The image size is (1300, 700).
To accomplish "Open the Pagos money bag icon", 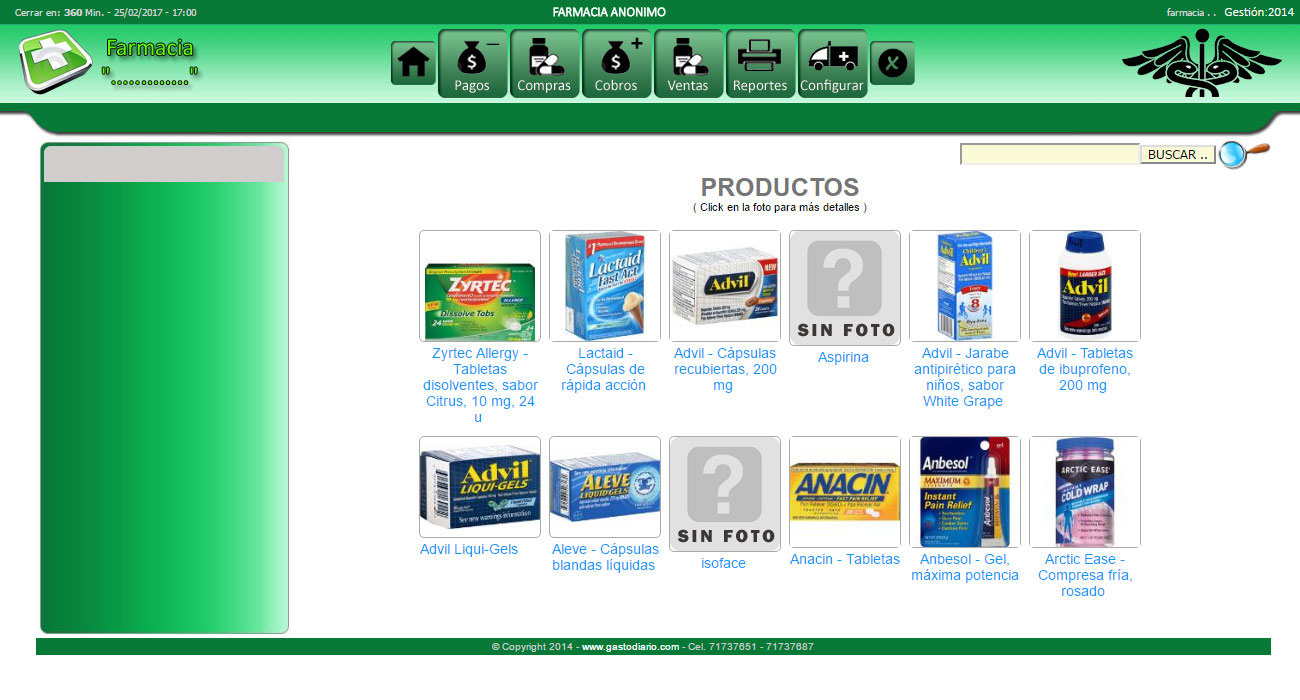I will pos(472,64).
